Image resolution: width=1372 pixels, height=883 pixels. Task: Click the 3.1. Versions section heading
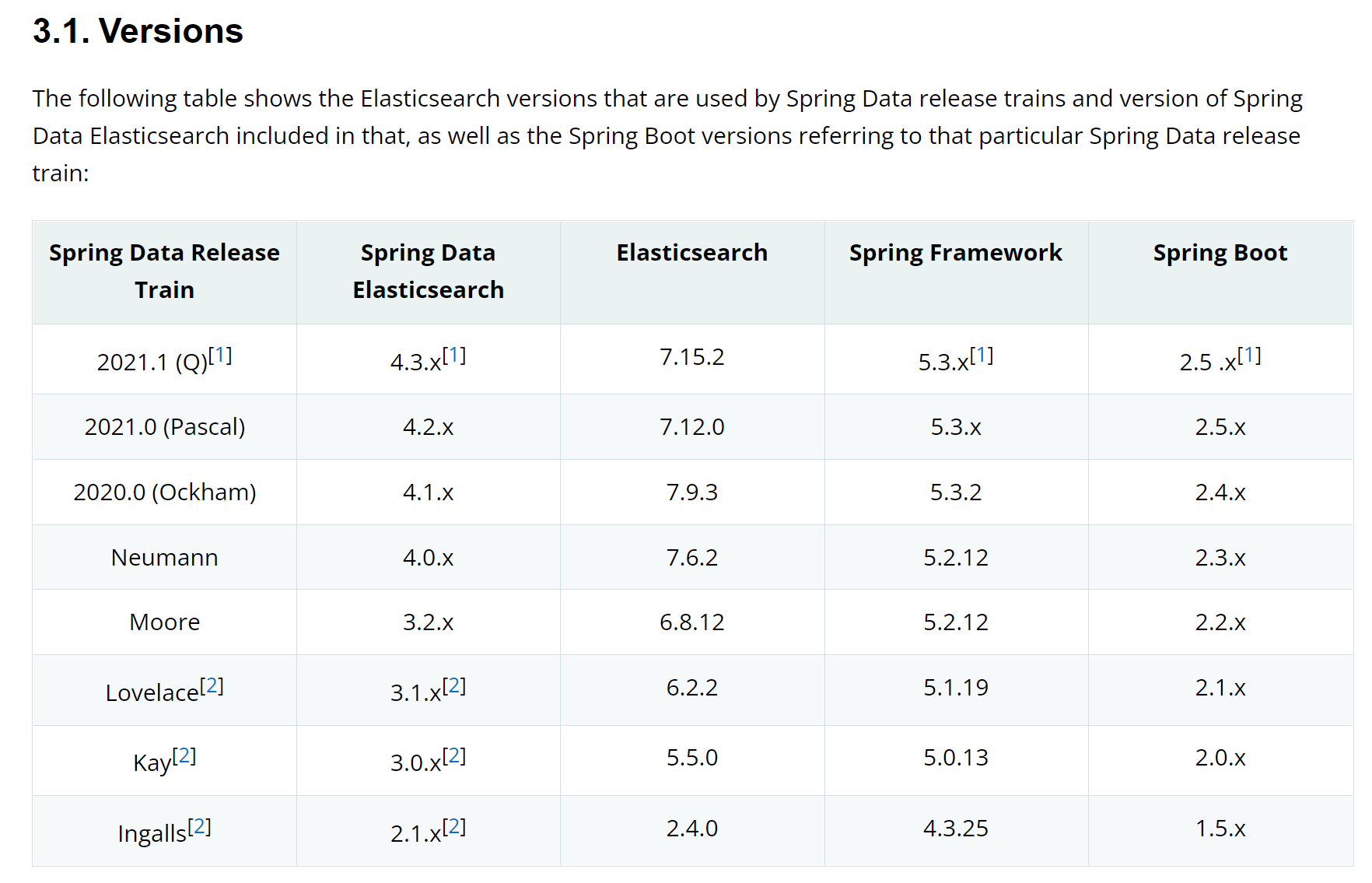point(138,31)
